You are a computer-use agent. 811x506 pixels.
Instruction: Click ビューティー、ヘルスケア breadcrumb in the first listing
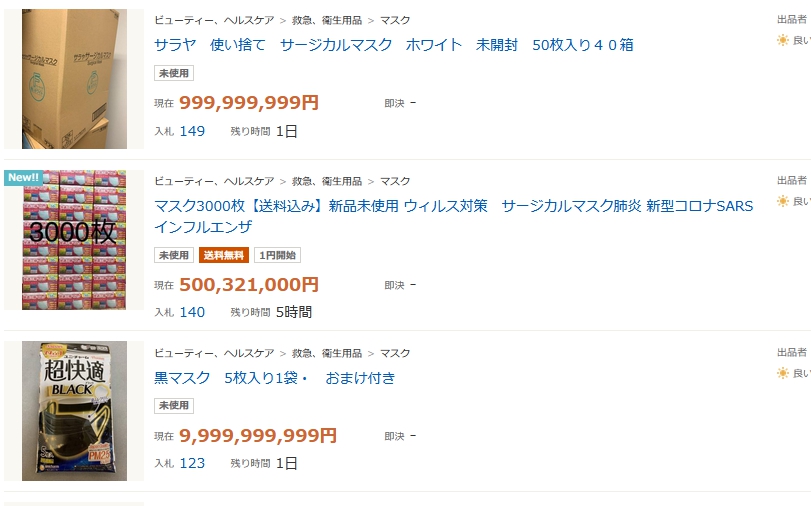tap(214, 20)
